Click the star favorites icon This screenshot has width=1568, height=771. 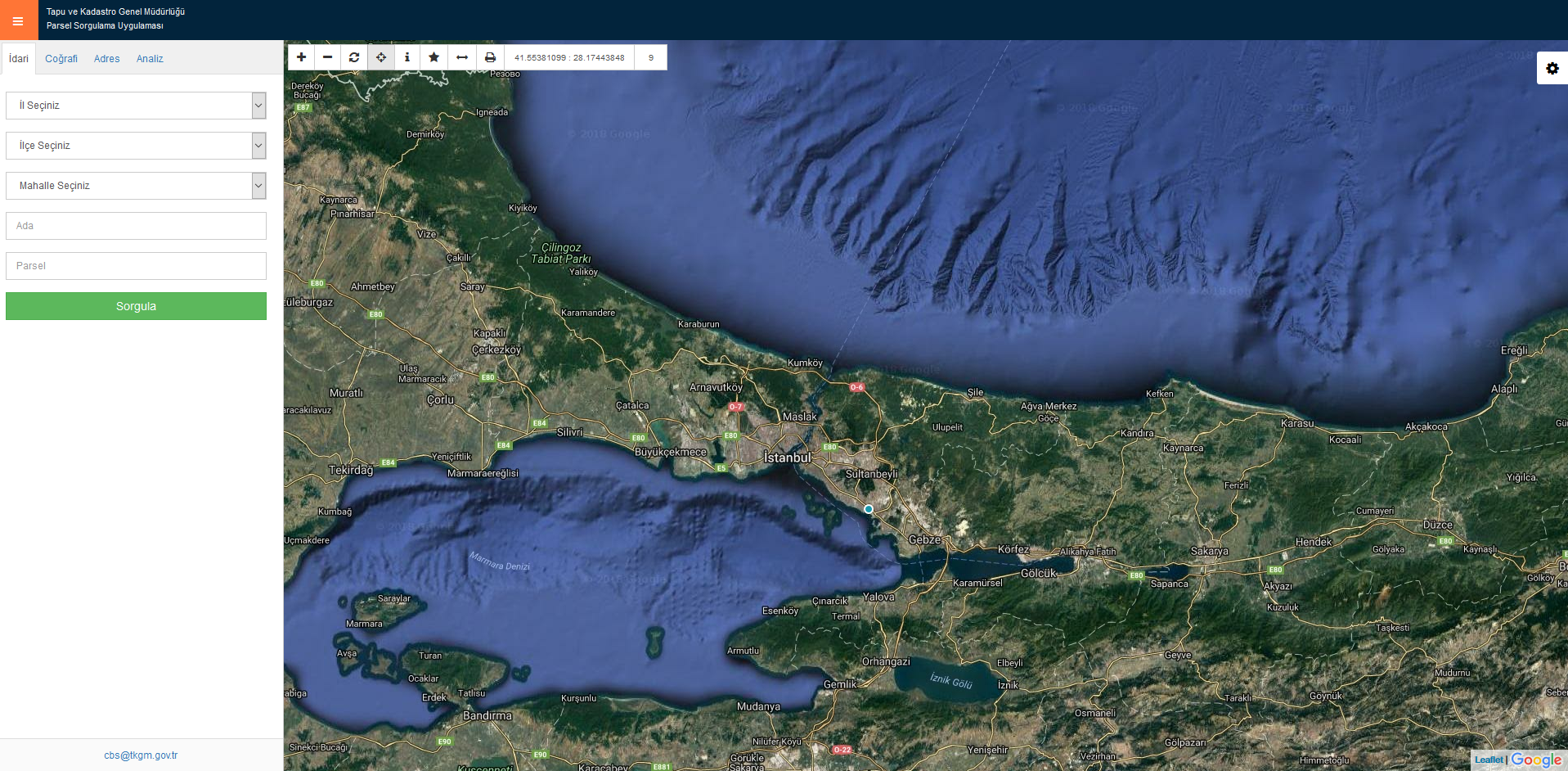click(434, 57)
